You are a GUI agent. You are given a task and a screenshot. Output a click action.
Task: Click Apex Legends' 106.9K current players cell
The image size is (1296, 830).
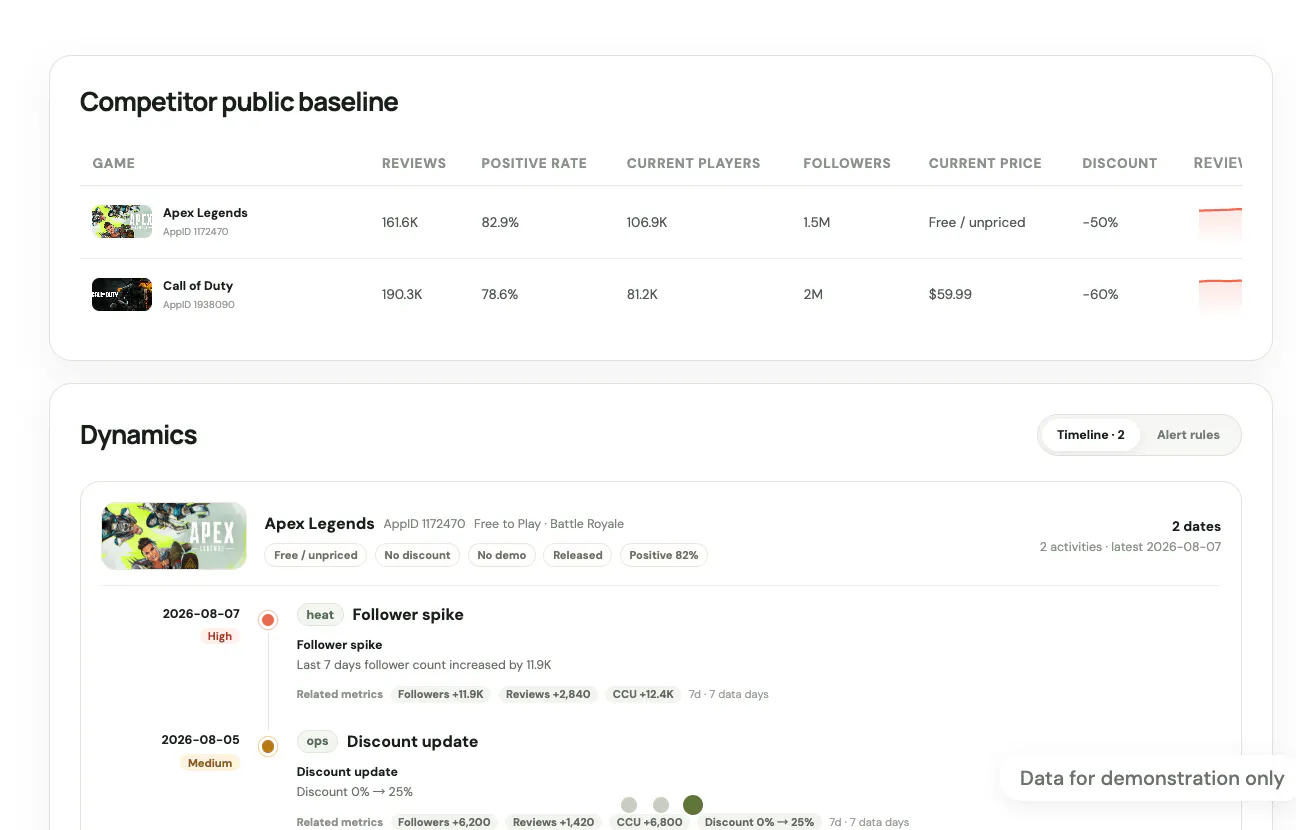(x=647, y=222)
